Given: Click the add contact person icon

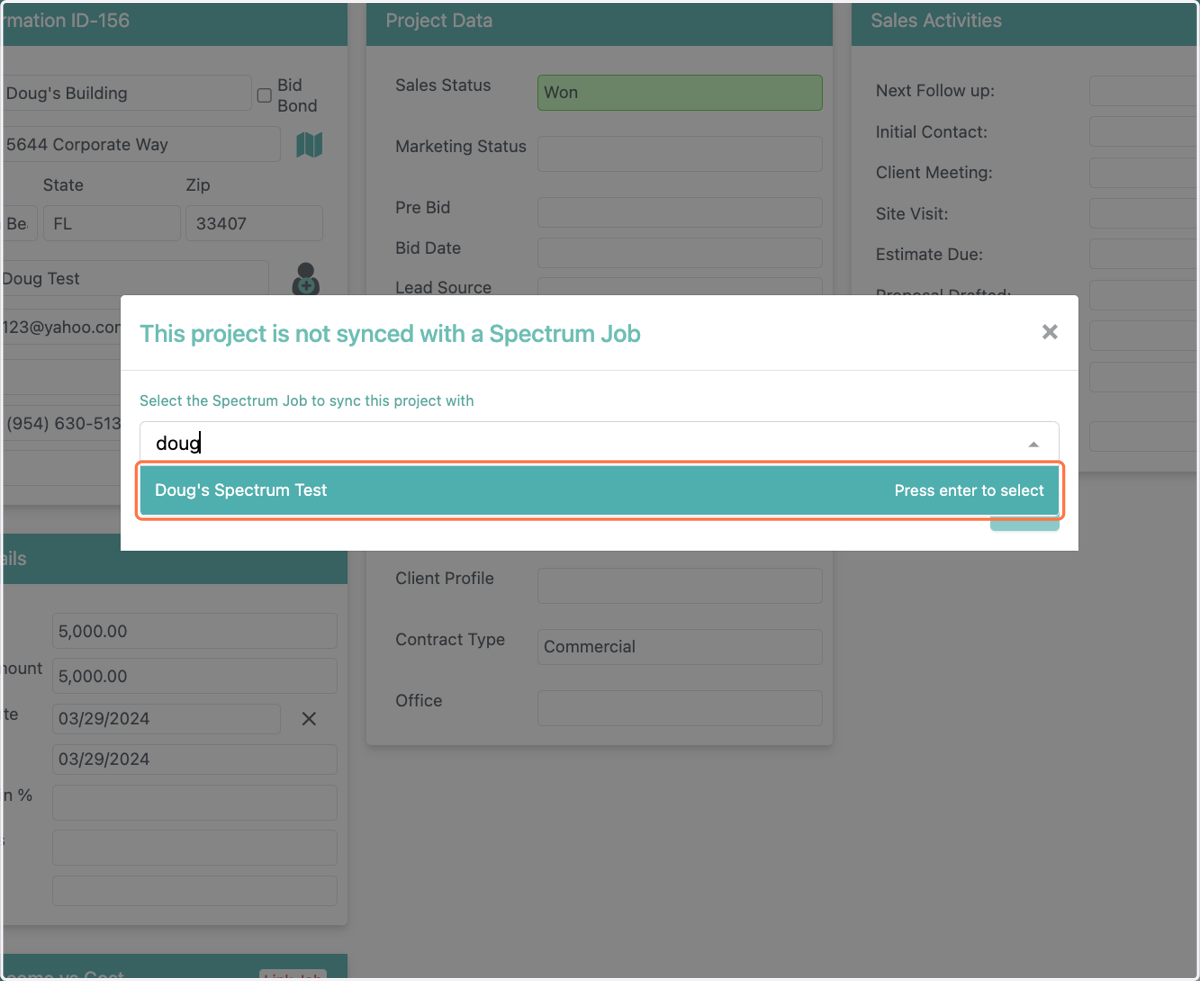Looking at the screenshot, I should (x=306, y=279).
